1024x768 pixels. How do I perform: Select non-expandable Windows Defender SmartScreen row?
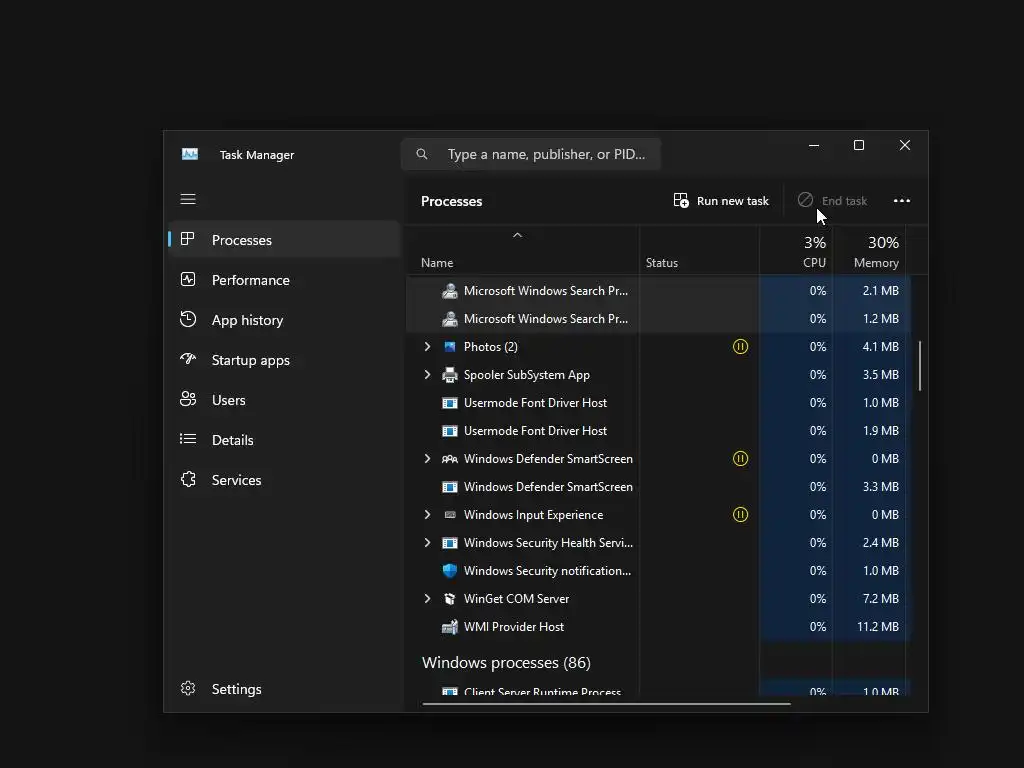point(658,487)
